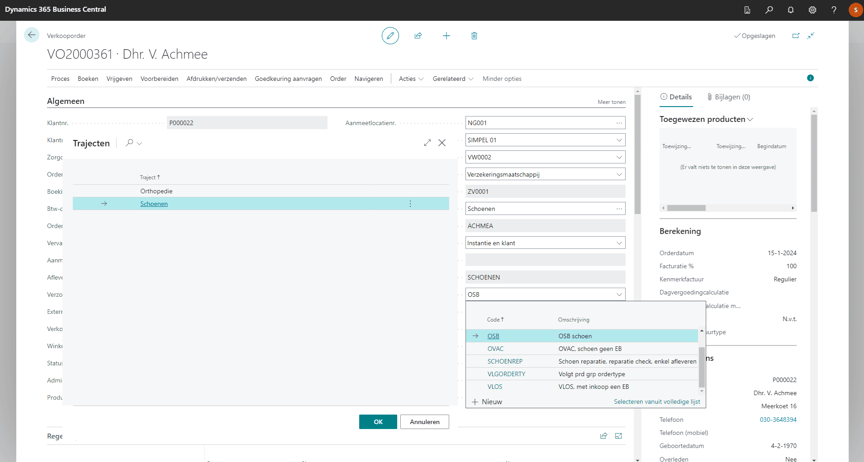This screenshot has height=462, width=864.
Task: Select the OVAC code row
Action: [582, 348]
